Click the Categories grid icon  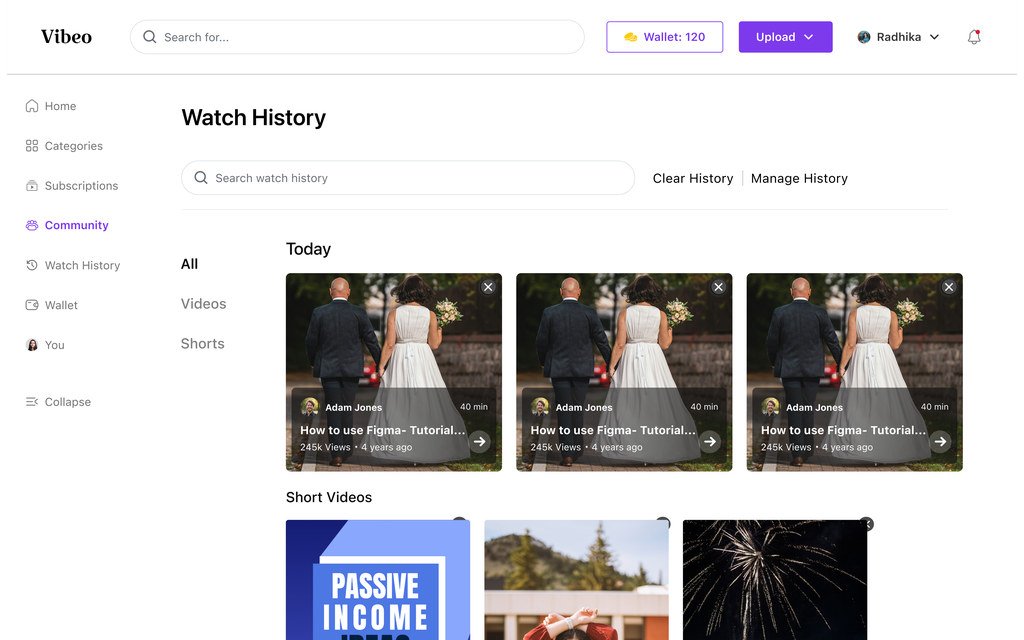coord(31,146)
